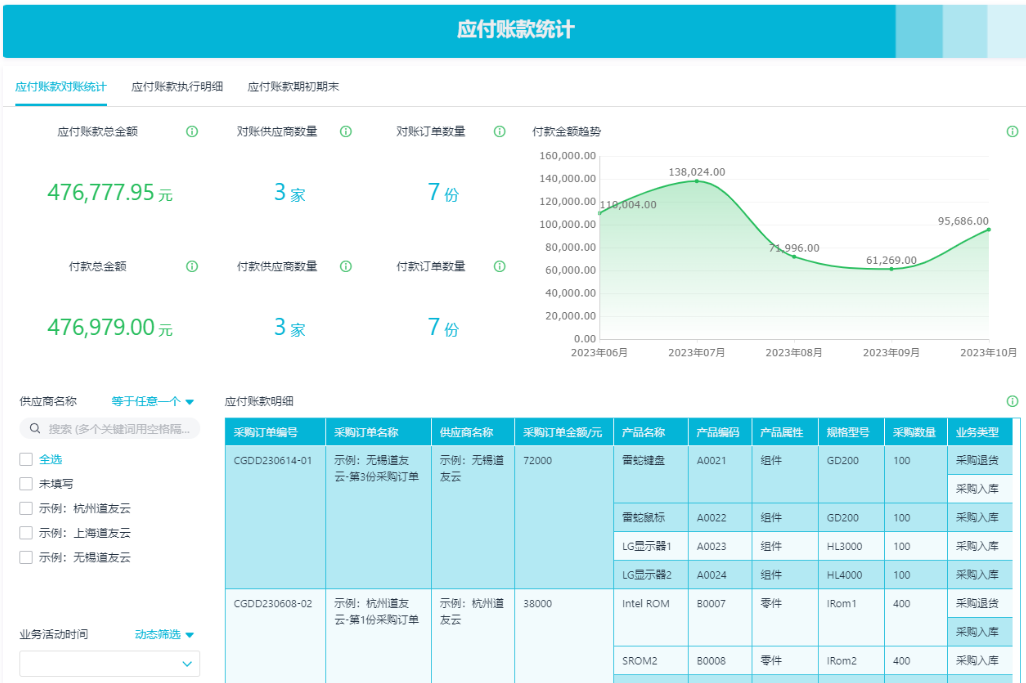Click the 138,024.00 data point on chart

(697, 181)
